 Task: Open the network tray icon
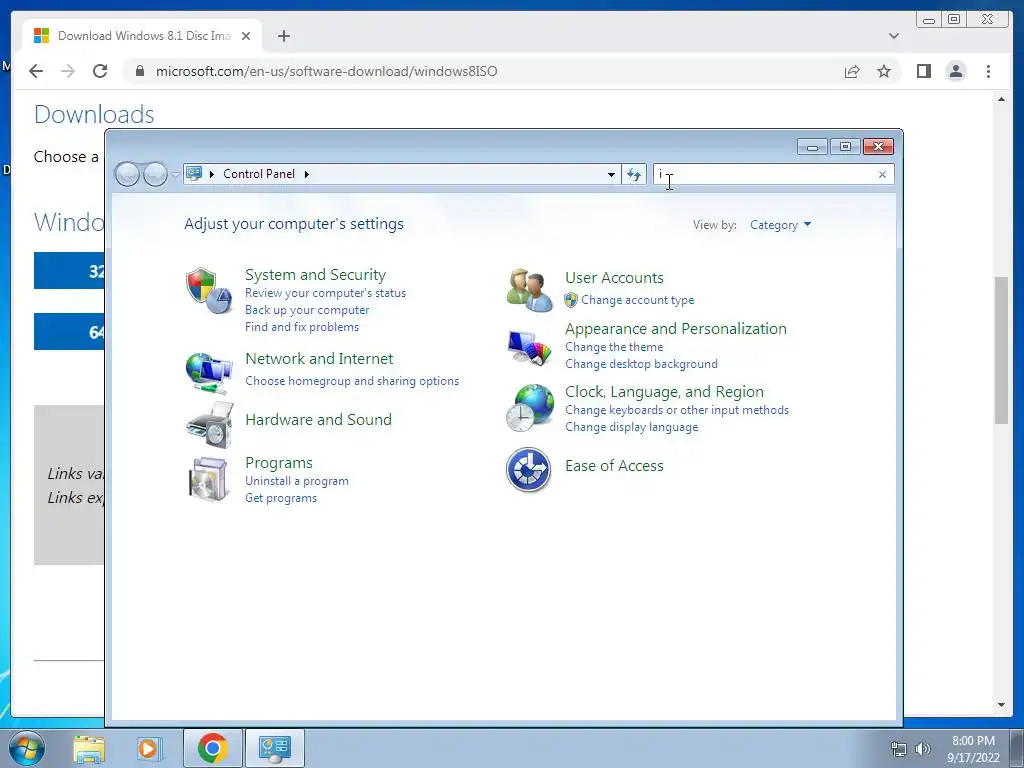[x=899, y=749]
